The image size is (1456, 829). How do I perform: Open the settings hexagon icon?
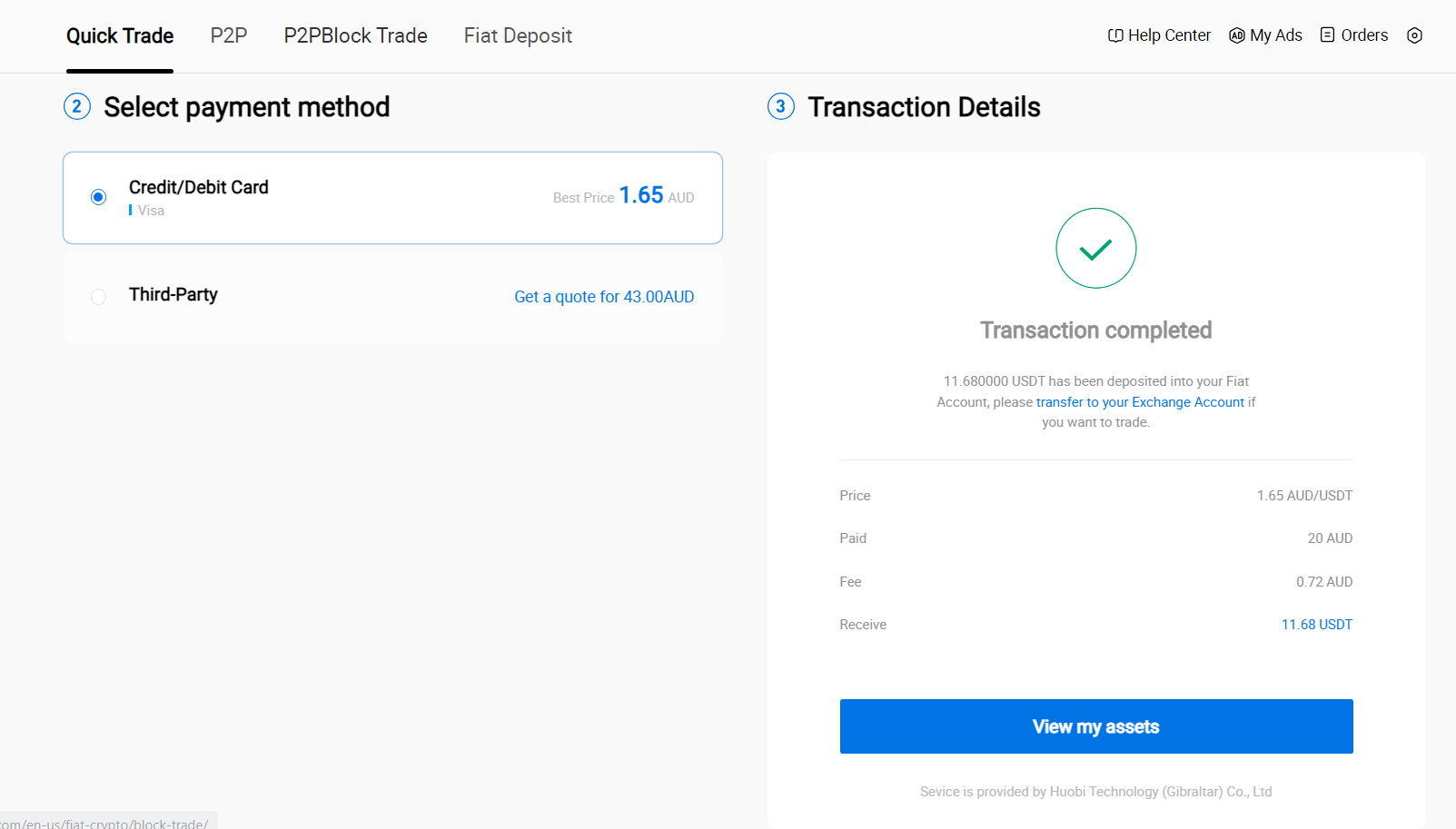pyautogui.click(x=1414, y=35)
